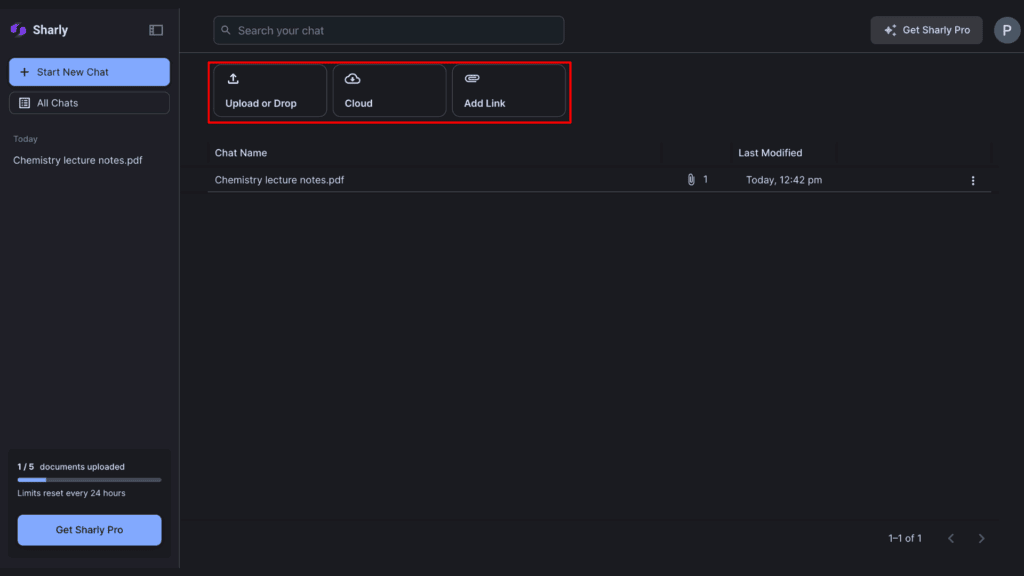Open All Chats from the sidebar
The height and width of the screenshot is (576, 1024).
(x=88, y=102)
